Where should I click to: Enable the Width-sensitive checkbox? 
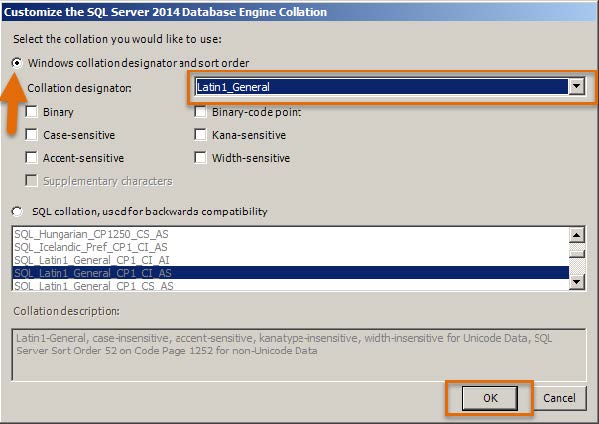(201, 158)
